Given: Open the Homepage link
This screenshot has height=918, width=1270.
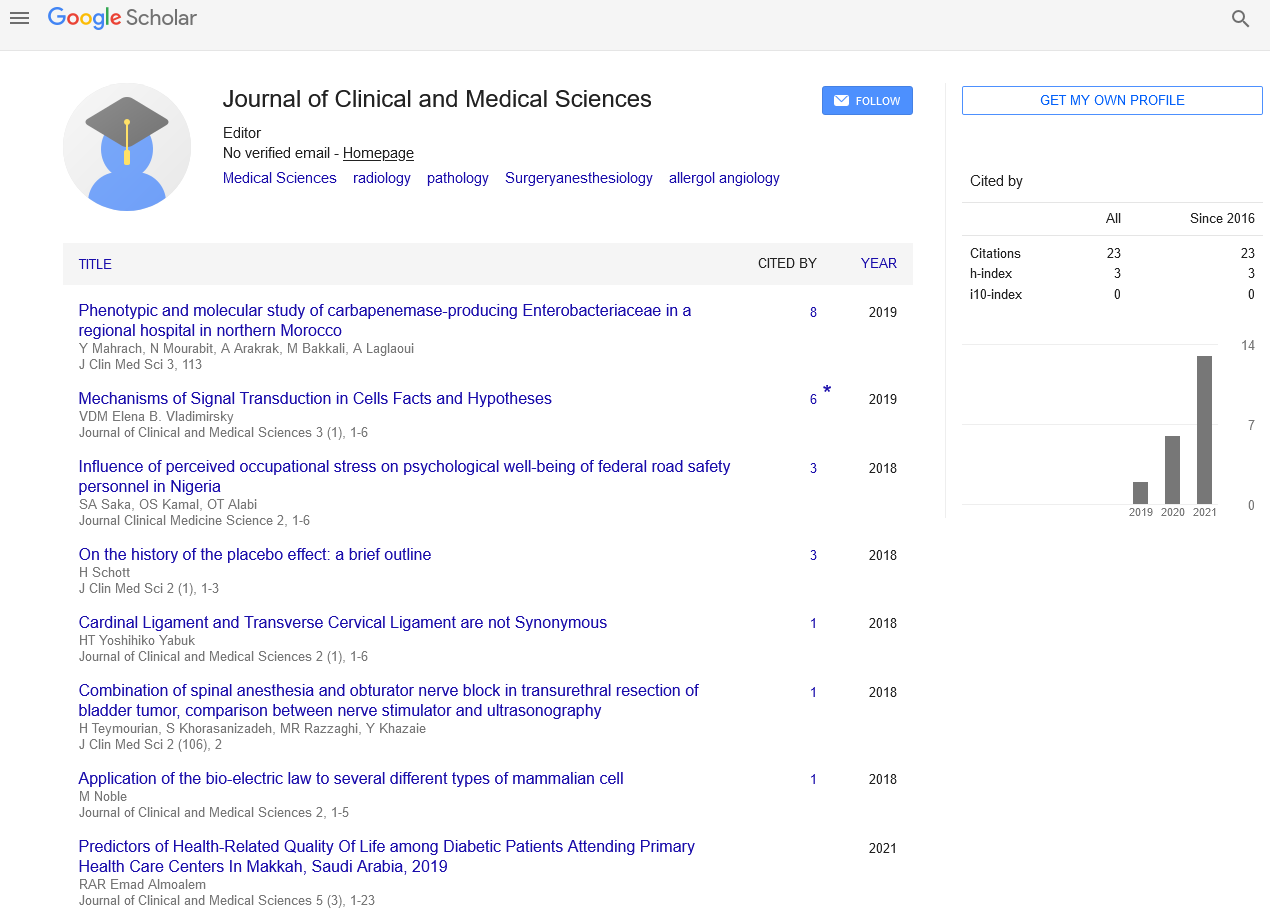Looking at the screenshot, I should point(378,153).
